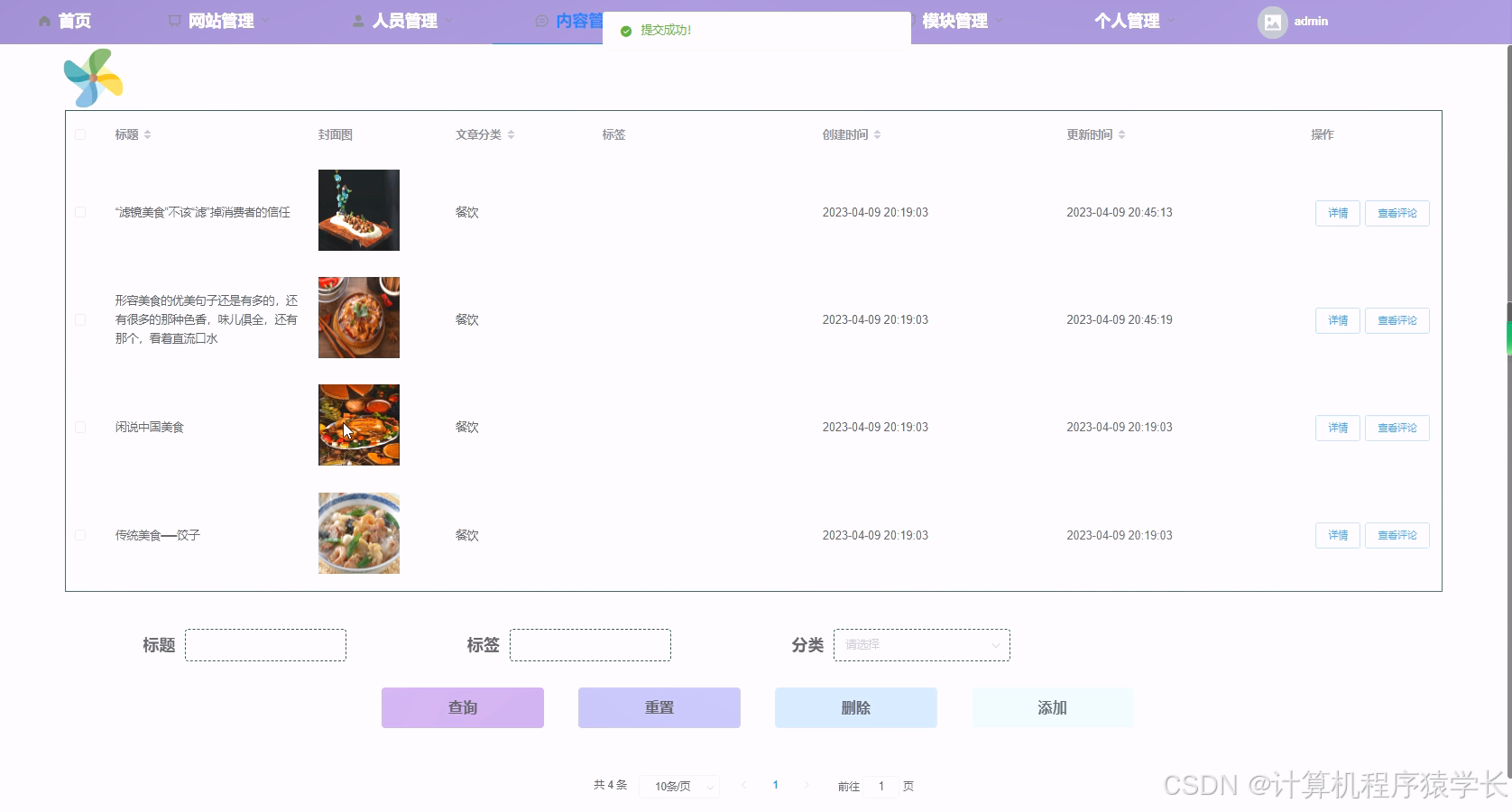Expand the 个人管理 menu chevron
1512x812 pixels.
[1171, 21]
